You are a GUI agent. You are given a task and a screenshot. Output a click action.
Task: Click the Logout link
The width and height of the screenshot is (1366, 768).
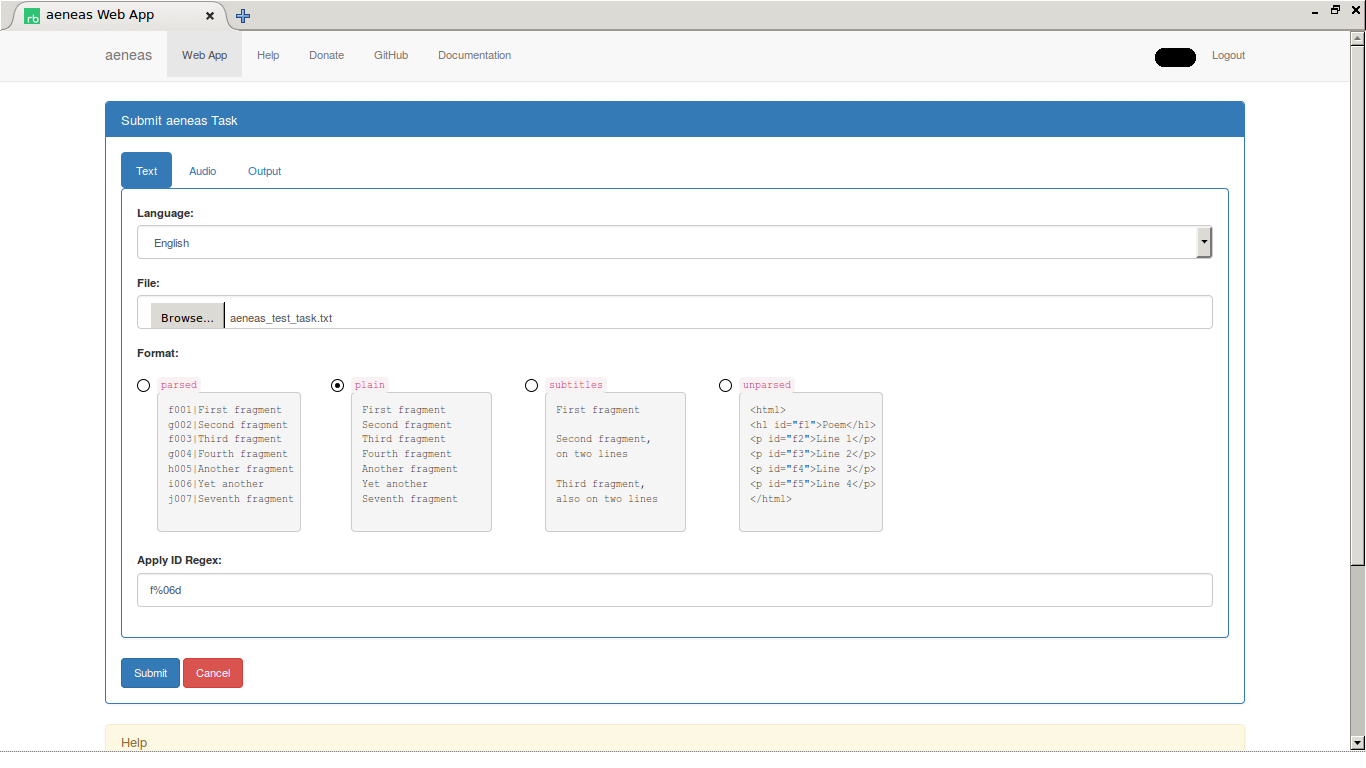pyautogui.click(x=1228, y=55)
